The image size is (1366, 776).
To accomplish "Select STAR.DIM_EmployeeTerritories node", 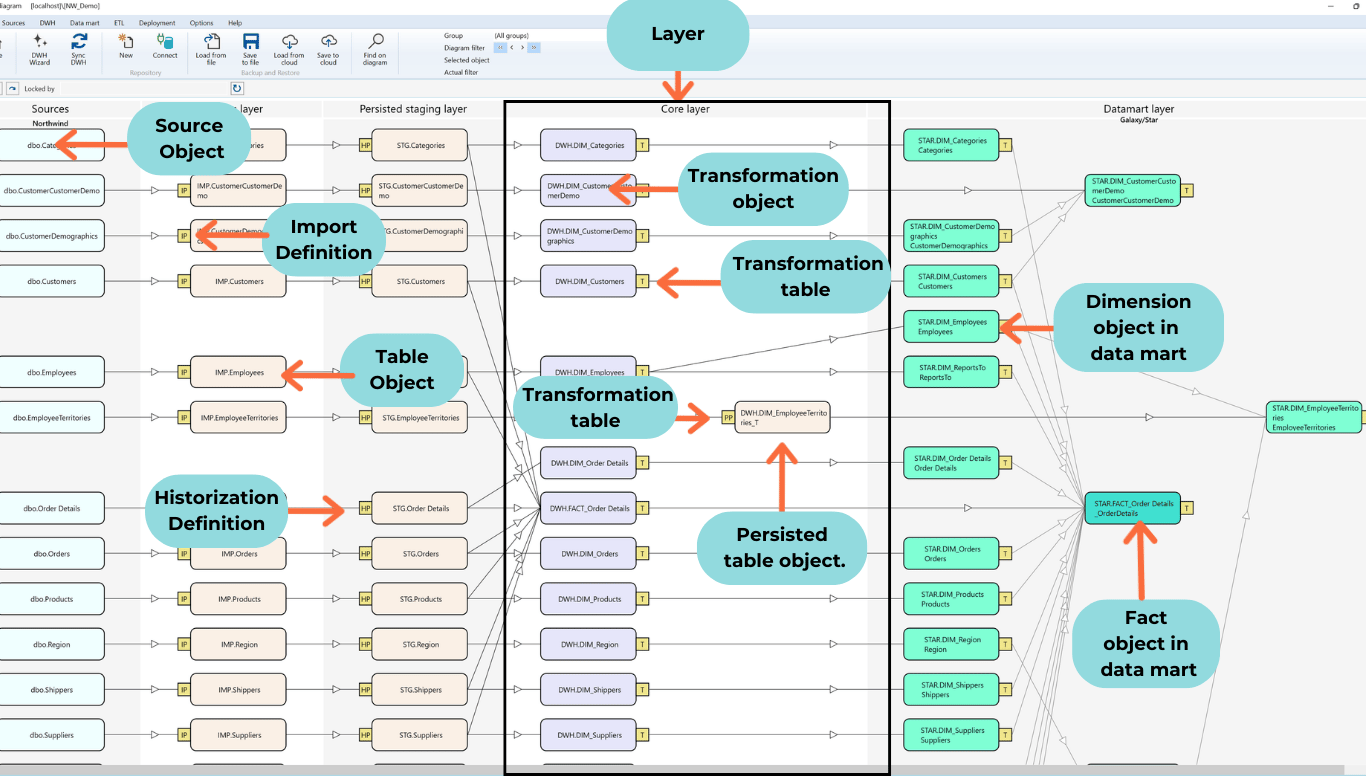I will pyautogui.click(x=1315, y=418).
